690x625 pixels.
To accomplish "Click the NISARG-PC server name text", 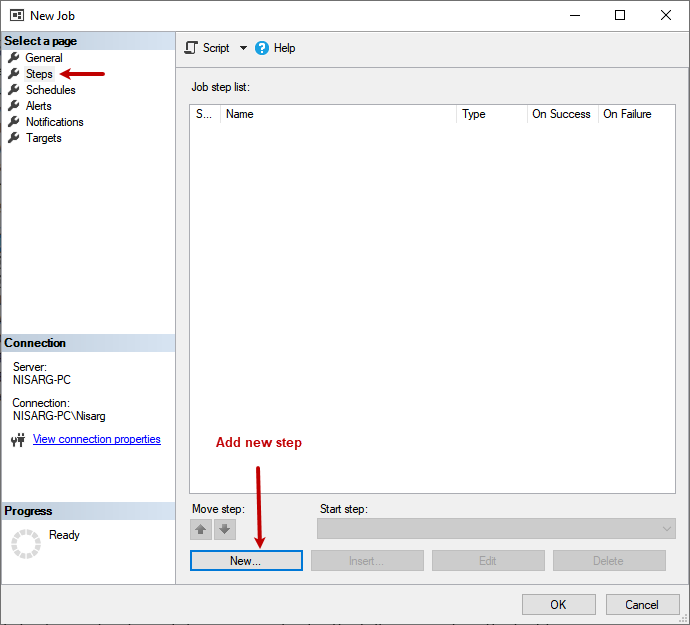I will [x=42, y=380].
